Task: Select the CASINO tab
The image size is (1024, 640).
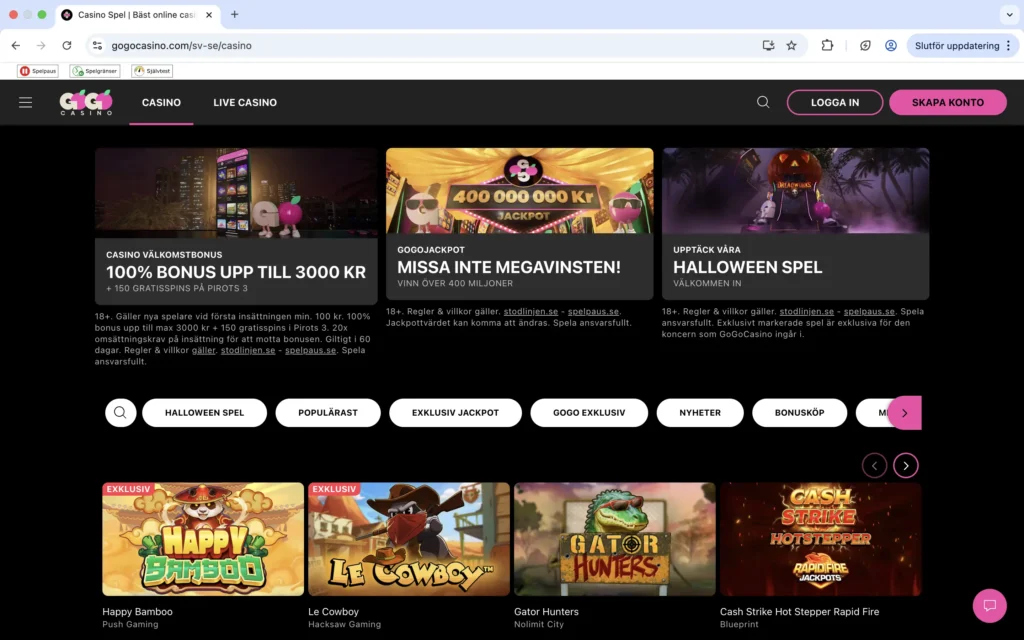Action: pos(161,102)
